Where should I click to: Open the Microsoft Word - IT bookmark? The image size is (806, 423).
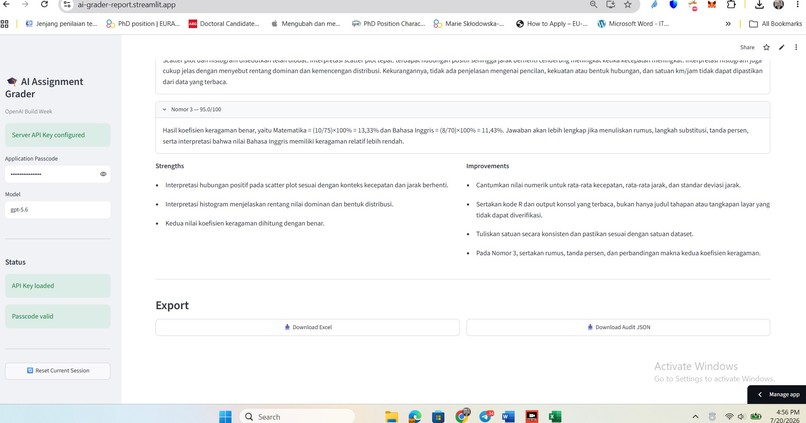coord(633,24)
